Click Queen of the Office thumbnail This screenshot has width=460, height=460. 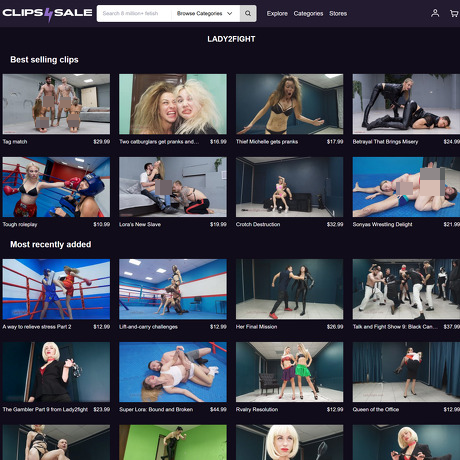pos(406,372)
